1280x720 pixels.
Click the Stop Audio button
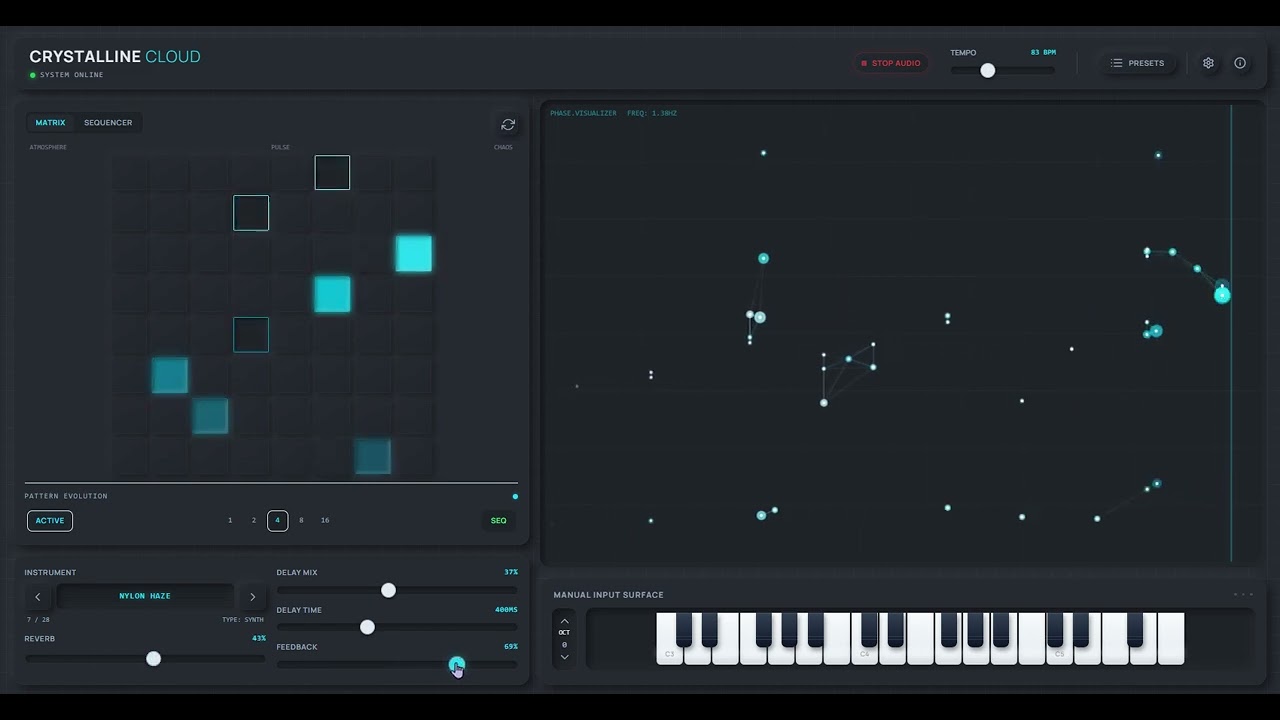[x=890, y=63]
